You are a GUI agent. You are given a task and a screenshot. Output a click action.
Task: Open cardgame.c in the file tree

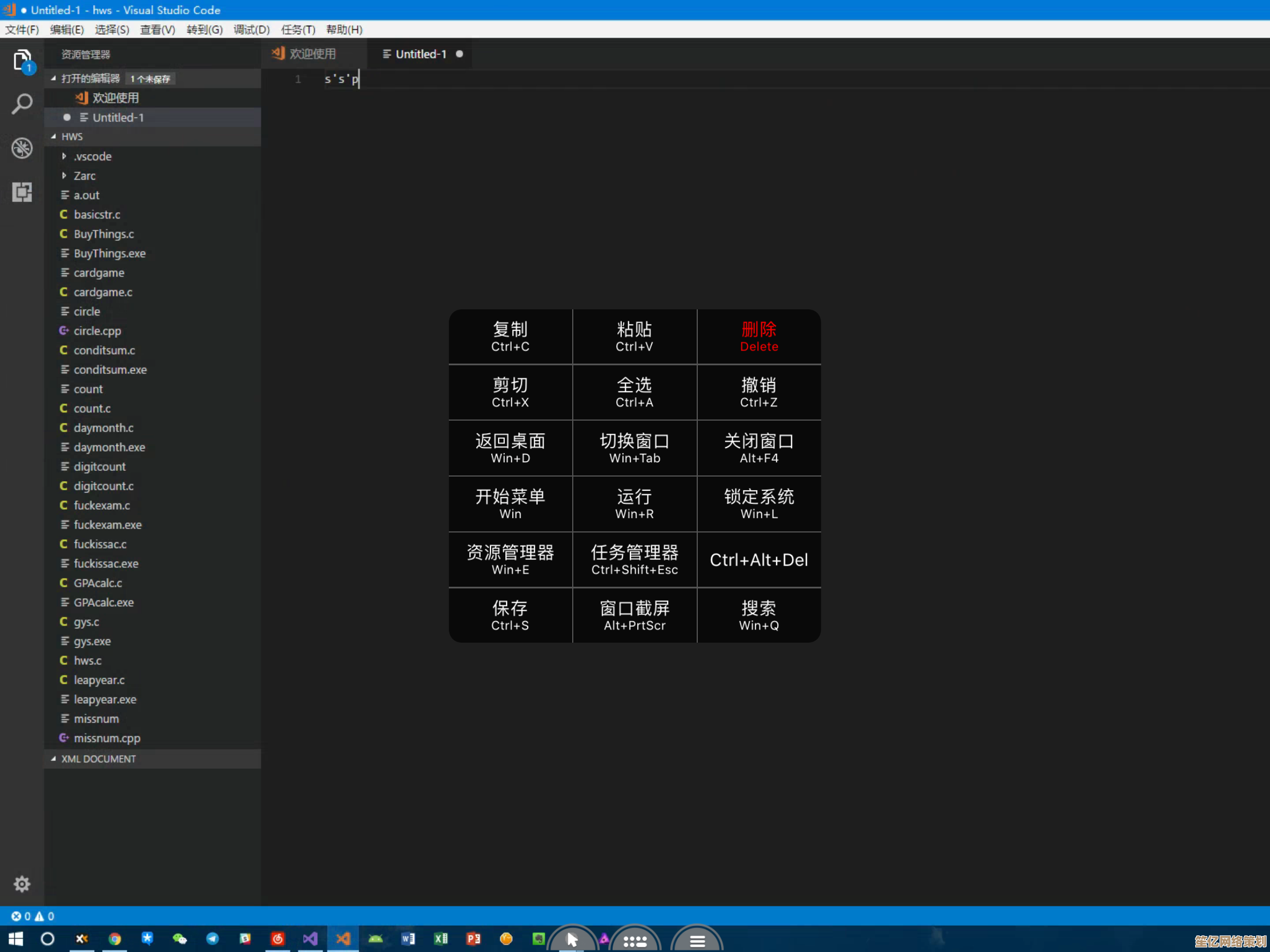click(103, 292)
